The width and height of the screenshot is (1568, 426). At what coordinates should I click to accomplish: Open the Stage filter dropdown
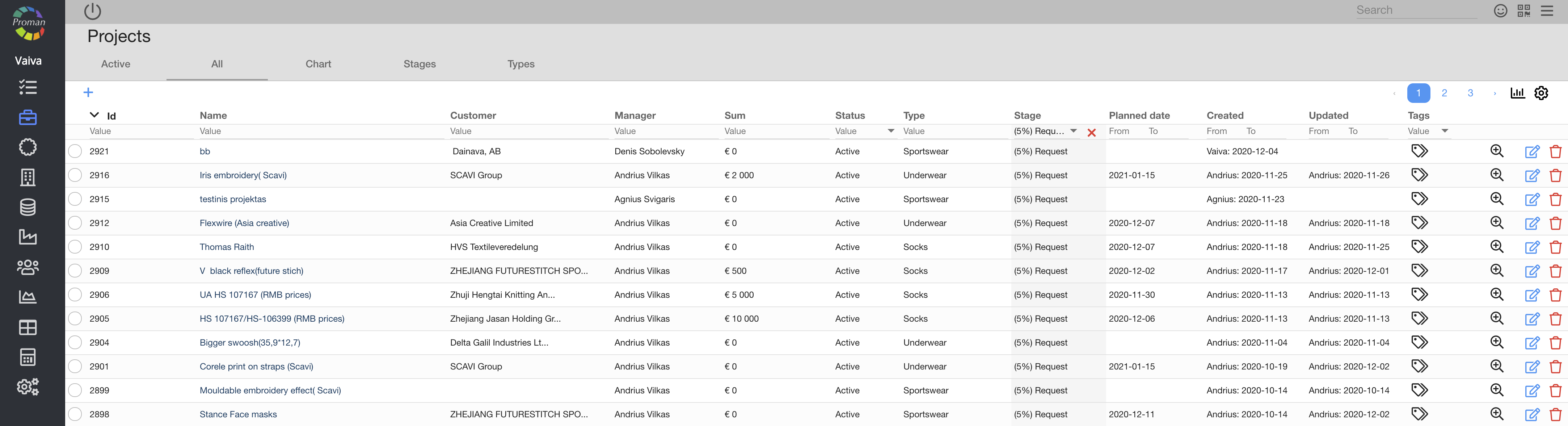point(1073,131)
